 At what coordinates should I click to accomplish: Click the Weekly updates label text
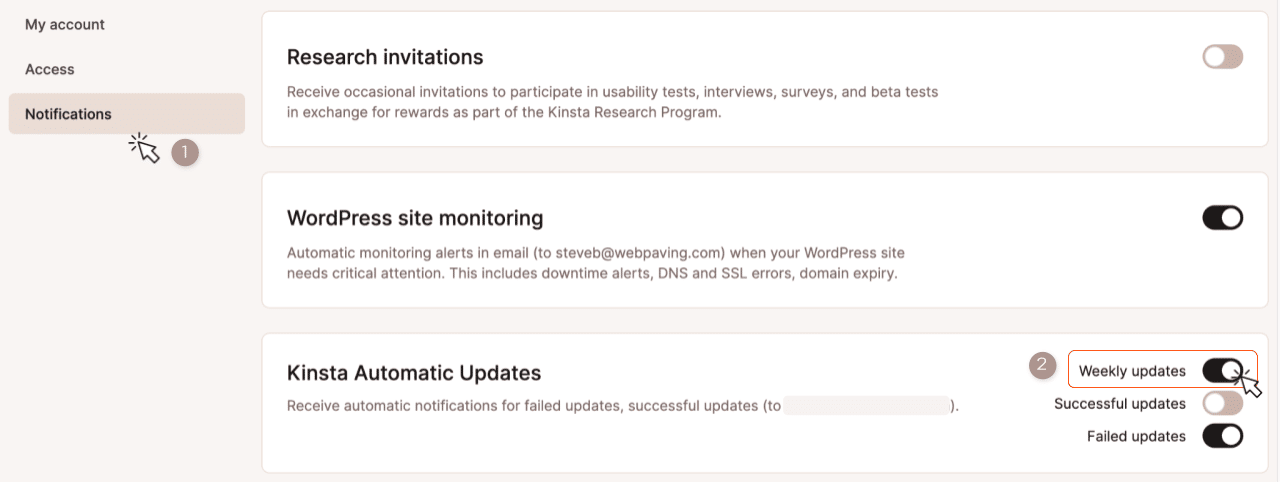1132,371
